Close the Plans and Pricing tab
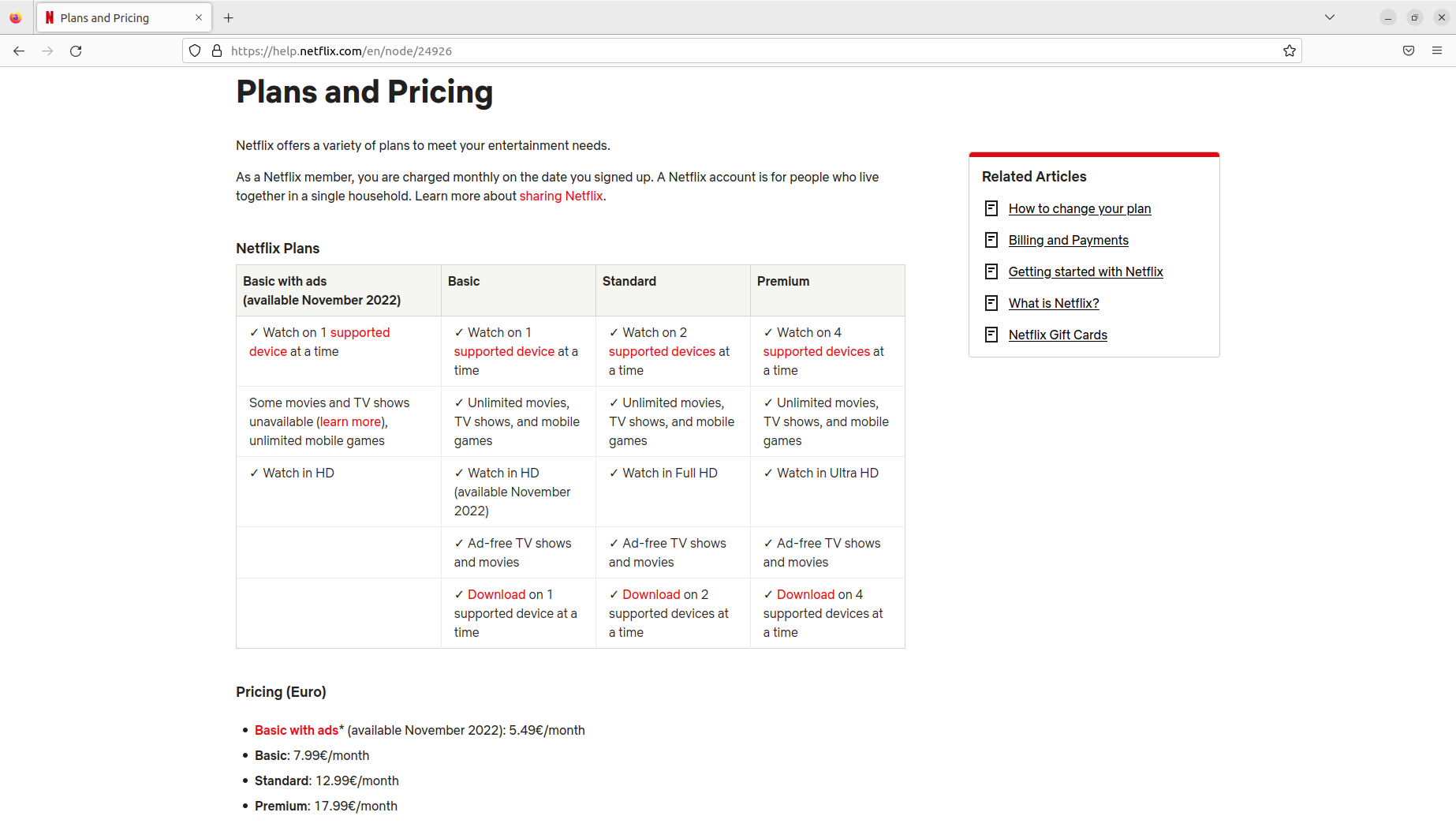This screenshot has width=1456, height=831. point(199,17)
